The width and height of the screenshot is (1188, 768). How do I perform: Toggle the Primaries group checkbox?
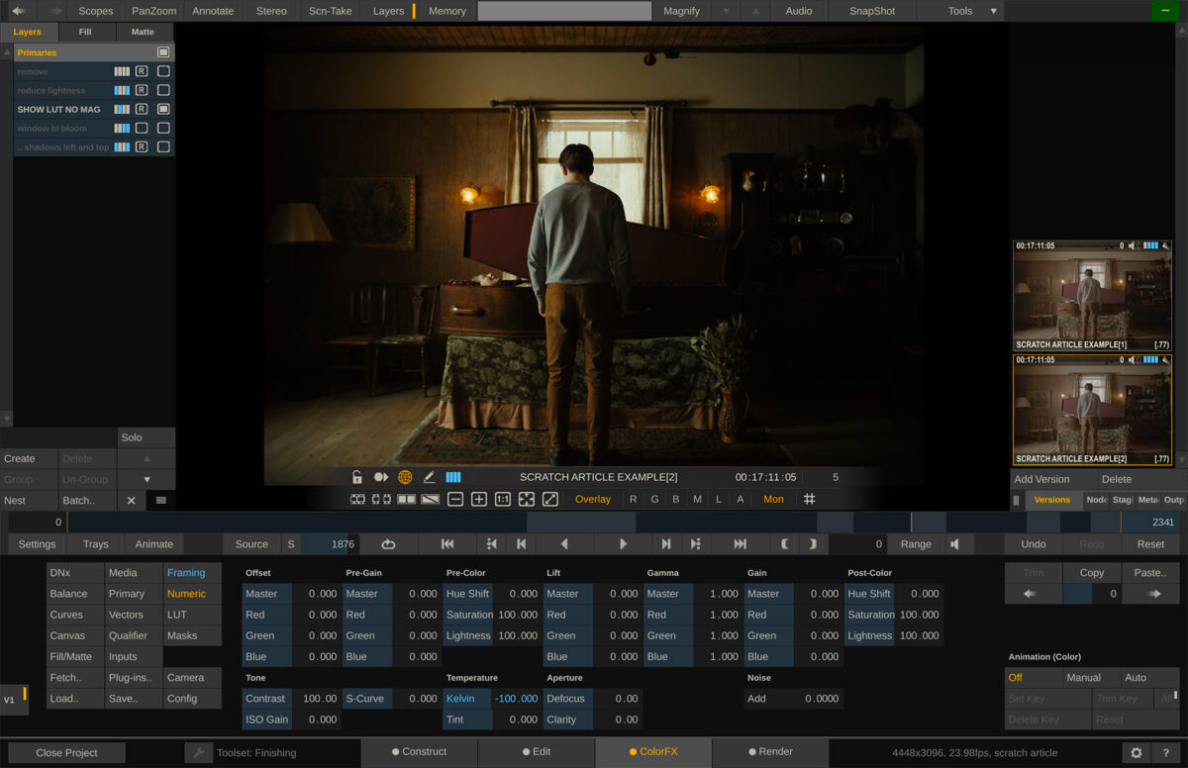click(163, 52)
